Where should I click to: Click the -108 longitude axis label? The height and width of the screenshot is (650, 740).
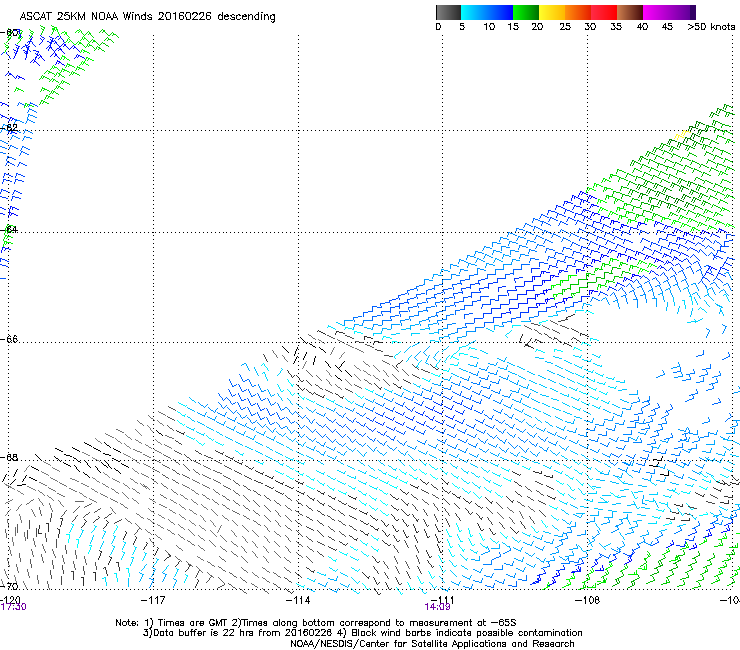tap(587, 600)
